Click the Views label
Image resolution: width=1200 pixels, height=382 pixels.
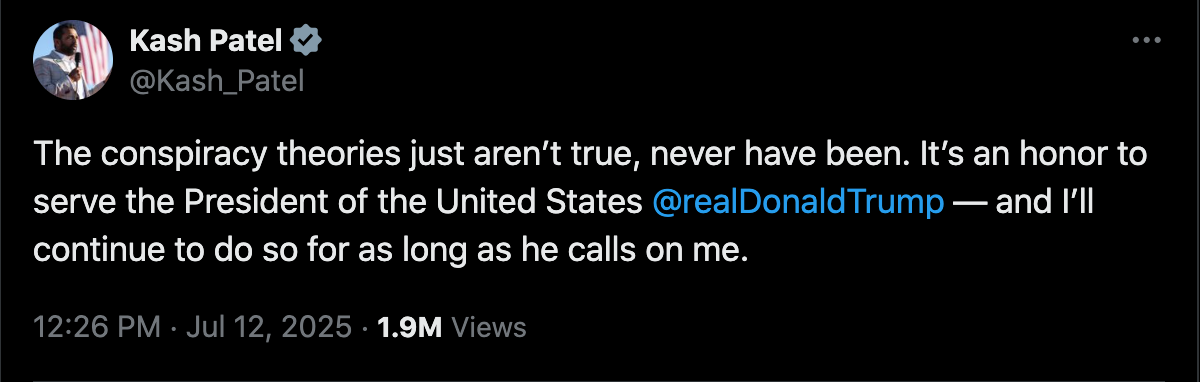489,327
